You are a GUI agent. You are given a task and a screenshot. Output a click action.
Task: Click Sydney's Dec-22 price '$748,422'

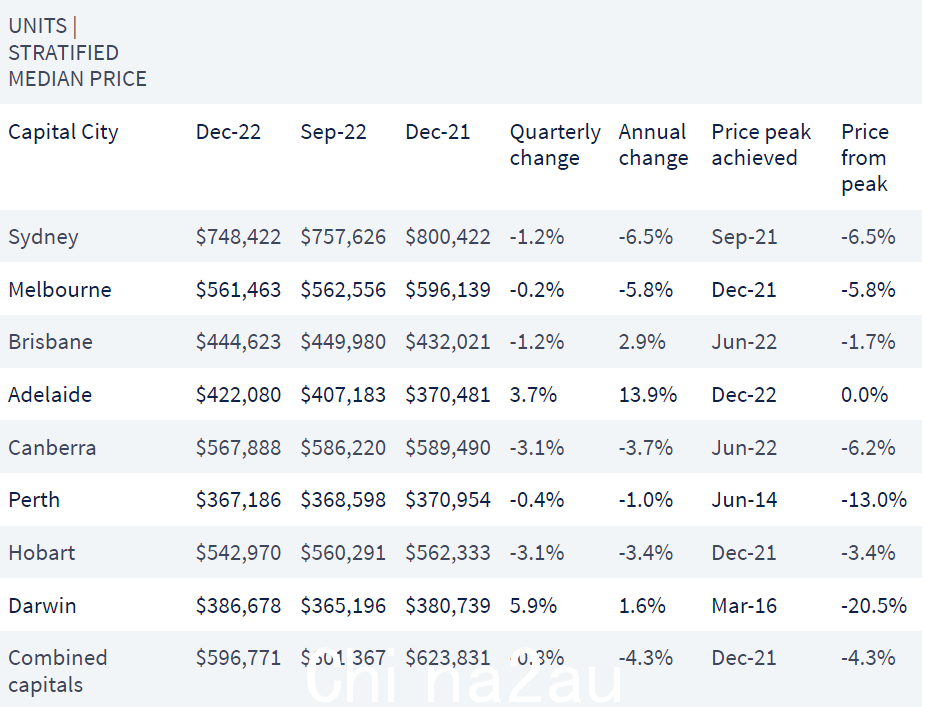pyautogui.click(x=238, y=237)
